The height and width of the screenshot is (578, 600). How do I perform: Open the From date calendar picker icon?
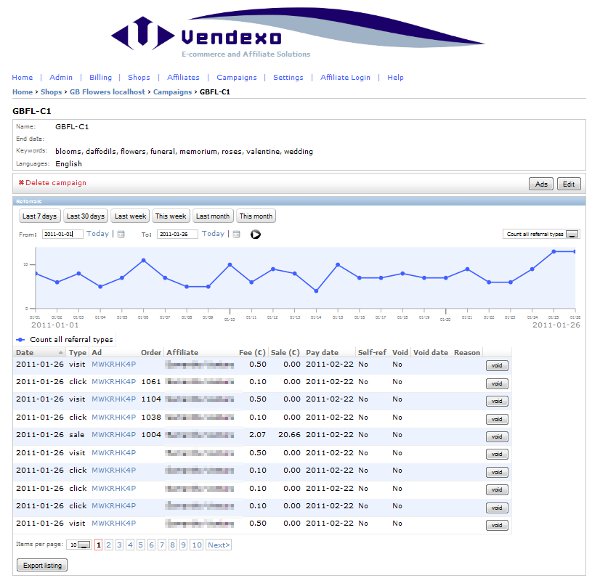point(121,234)
